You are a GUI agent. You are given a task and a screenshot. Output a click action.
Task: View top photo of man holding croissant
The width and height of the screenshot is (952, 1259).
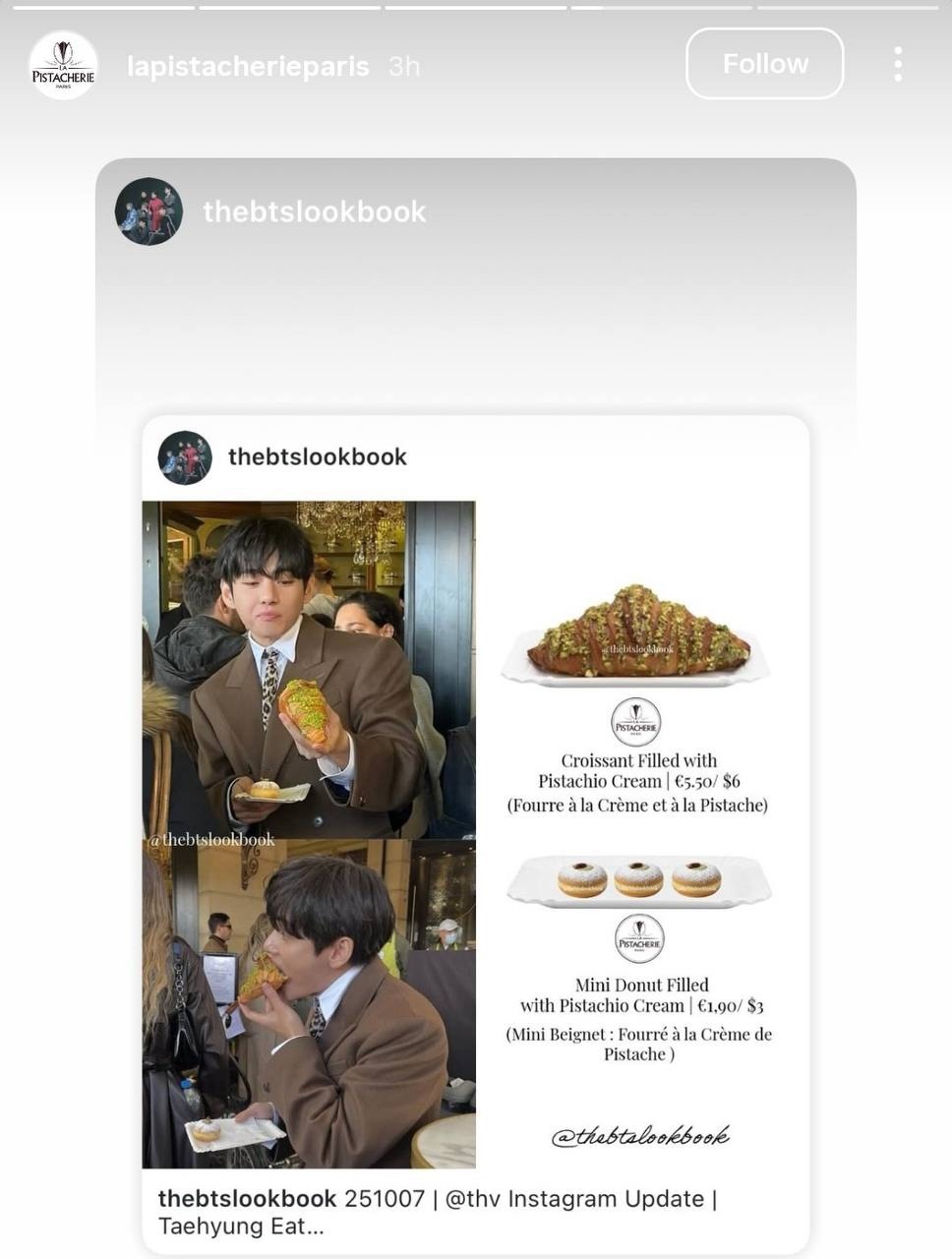pos(309,670)
